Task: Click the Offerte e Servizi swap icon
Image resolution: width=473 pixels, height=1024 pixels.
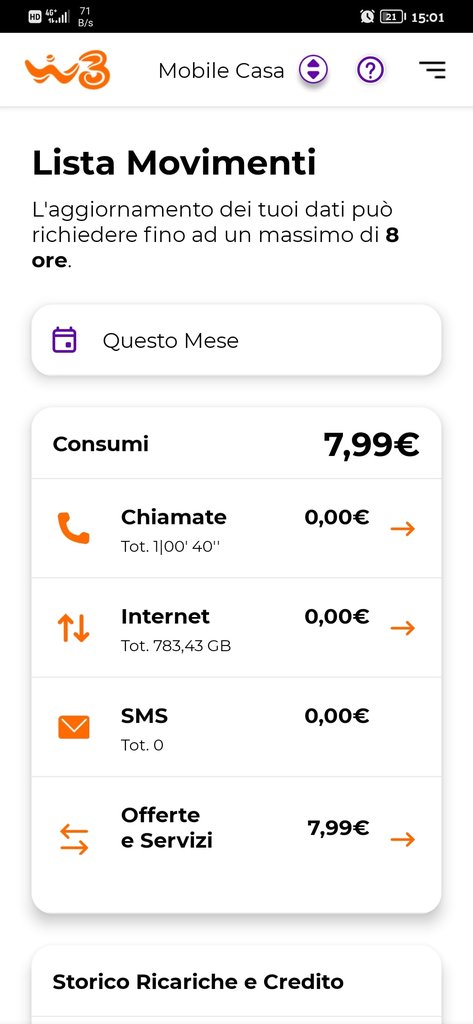Action: click(74, 839)
